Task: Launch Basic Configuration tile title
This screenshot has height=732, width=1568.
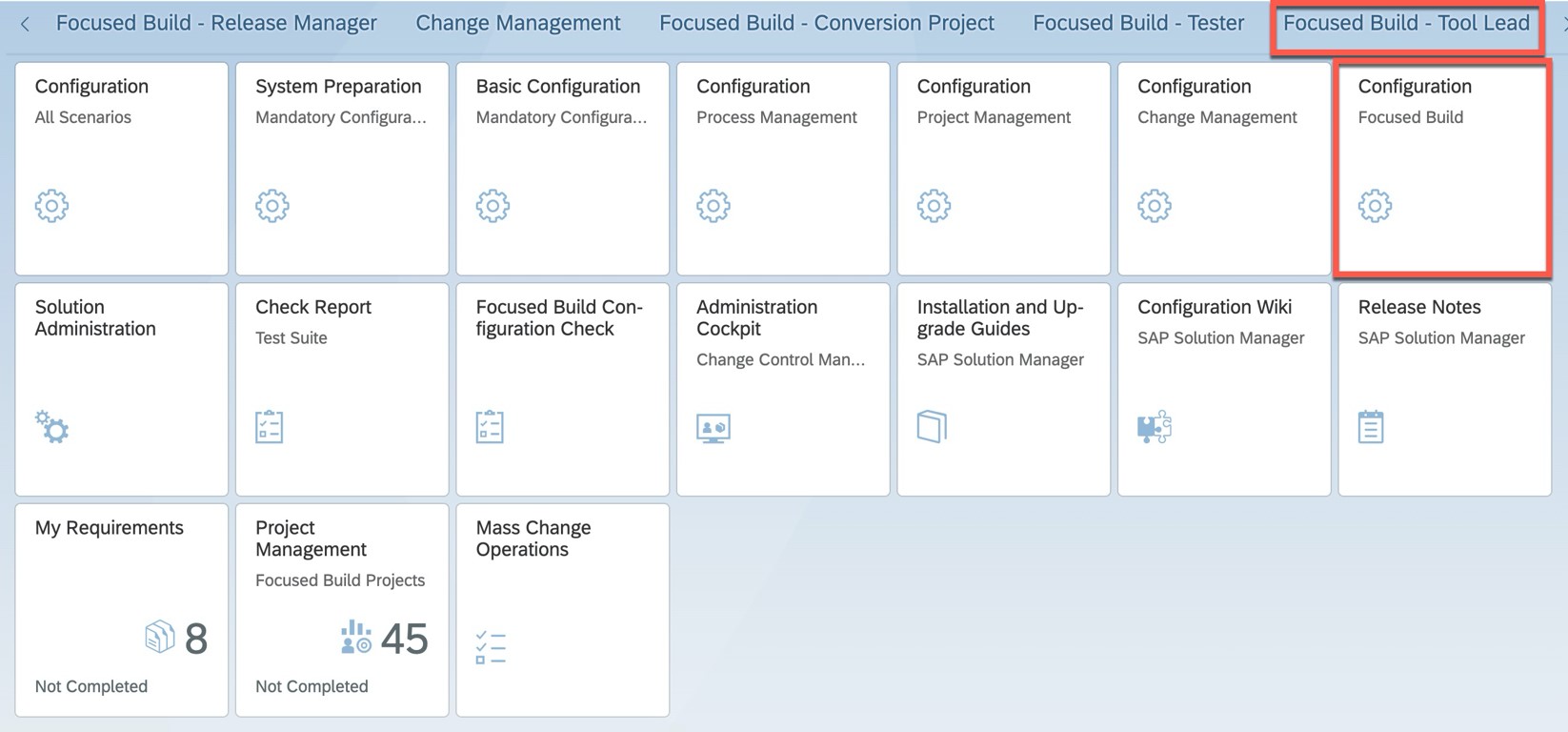Action: 557,87
